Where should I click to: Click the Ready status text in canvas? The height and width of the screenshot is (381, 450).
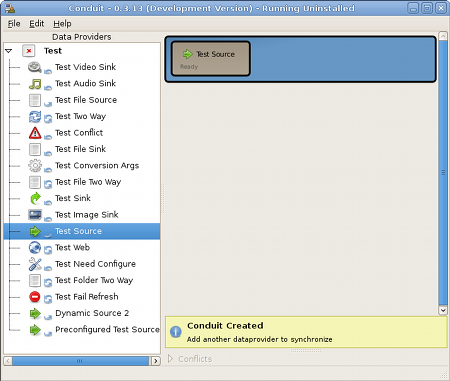[189, 67]
